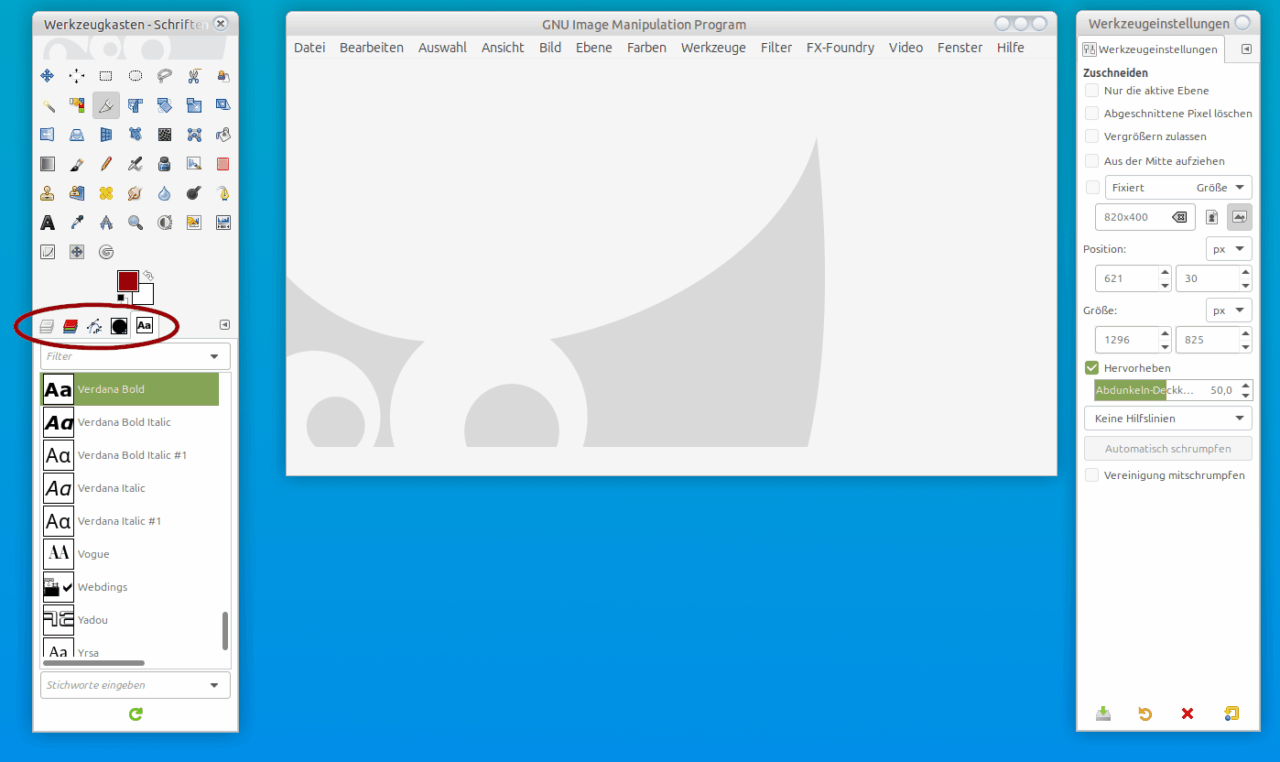Screen dimensions: 1280x762
Task: Click the 'Automatisch schrumpfen' button
Action: pos(1168,448)
